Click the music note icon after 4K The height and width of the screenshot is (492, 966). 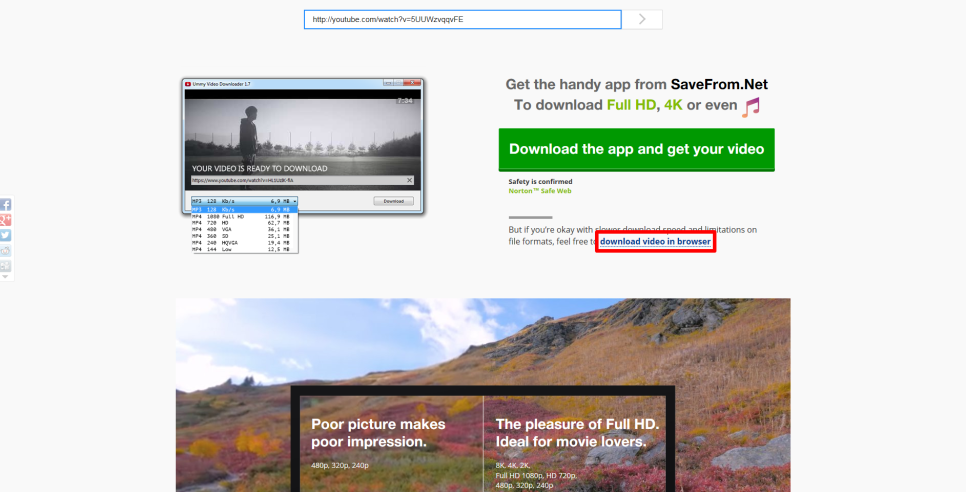[750, 107]
